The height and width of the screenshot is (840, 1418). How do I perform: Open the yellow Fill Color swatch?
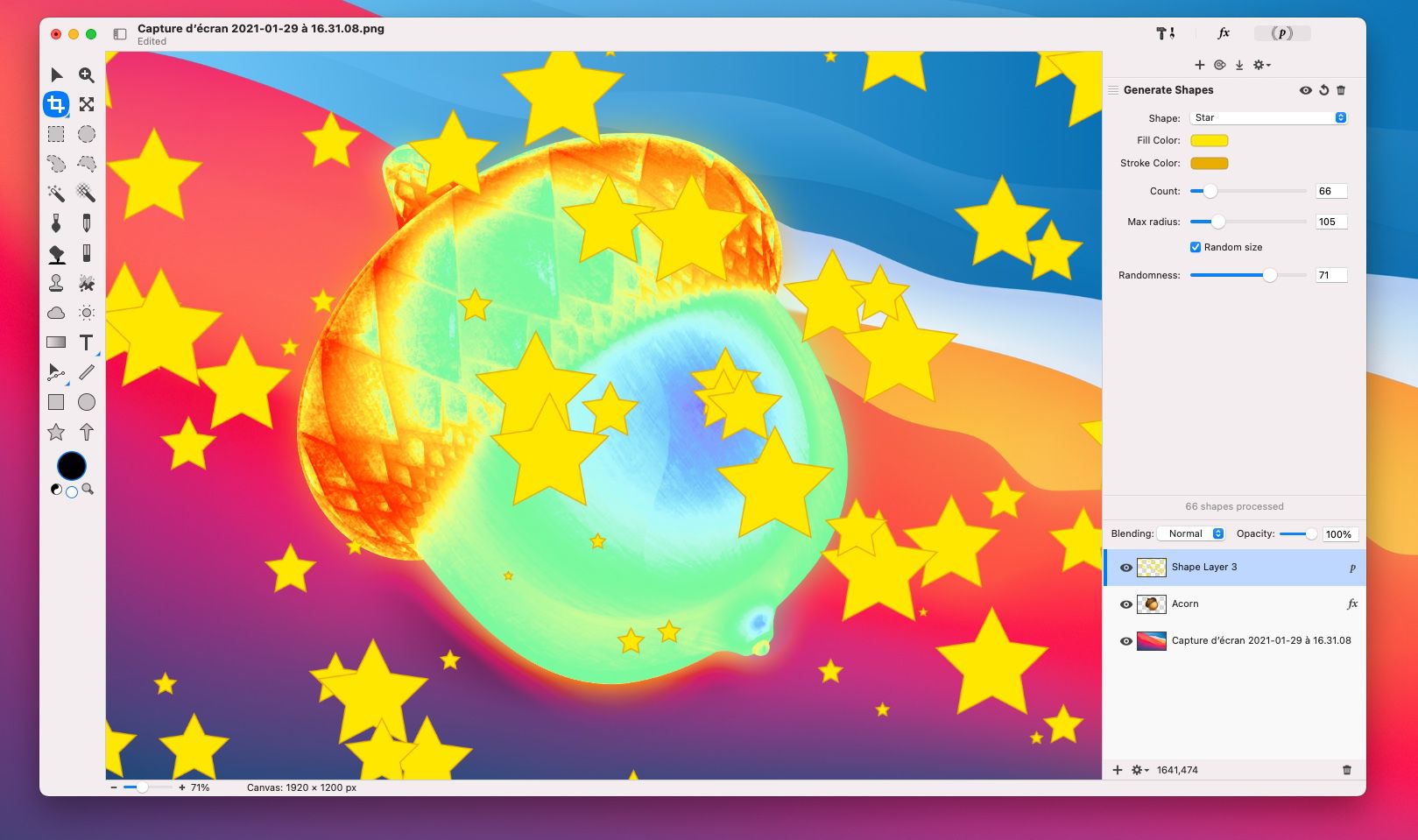tap(1209, 140)
